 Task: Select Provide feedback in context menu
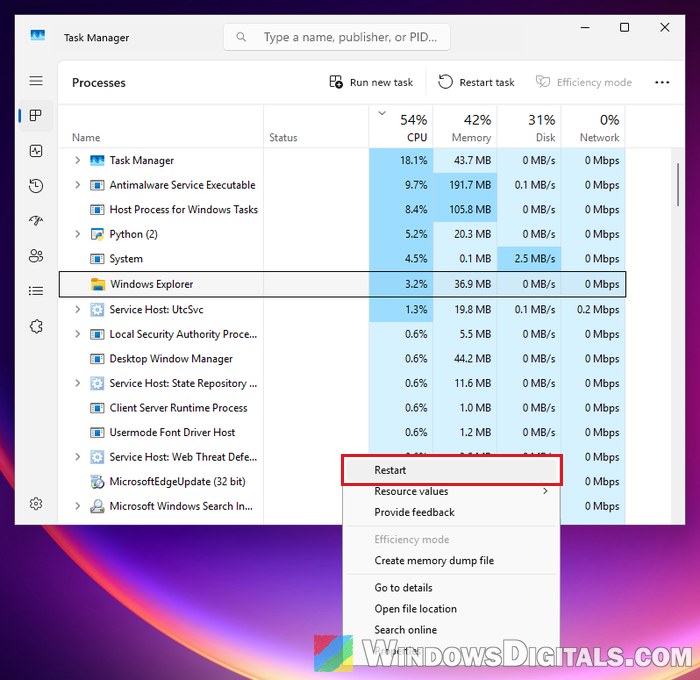click(x=451, y=512)
